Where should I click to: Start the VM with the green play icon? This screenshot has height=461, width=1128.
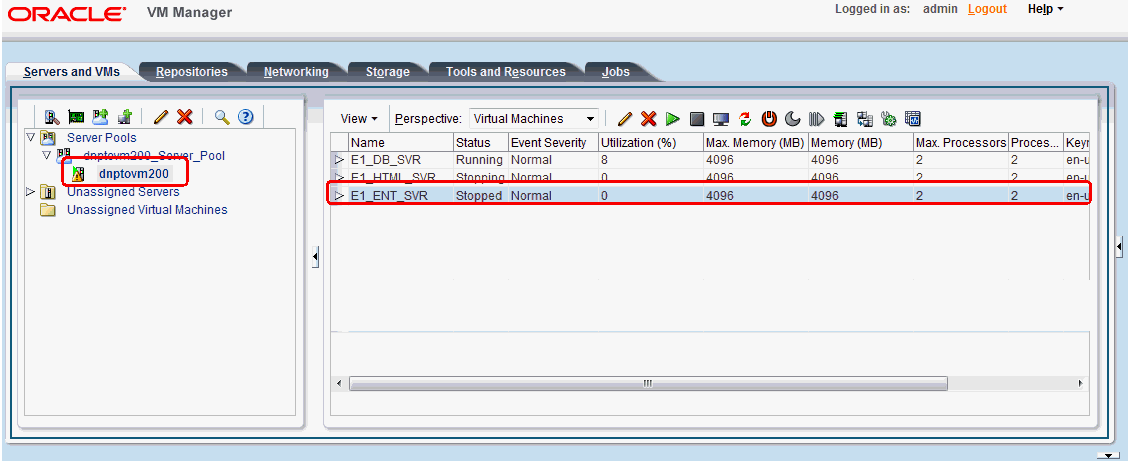[673, 119]
